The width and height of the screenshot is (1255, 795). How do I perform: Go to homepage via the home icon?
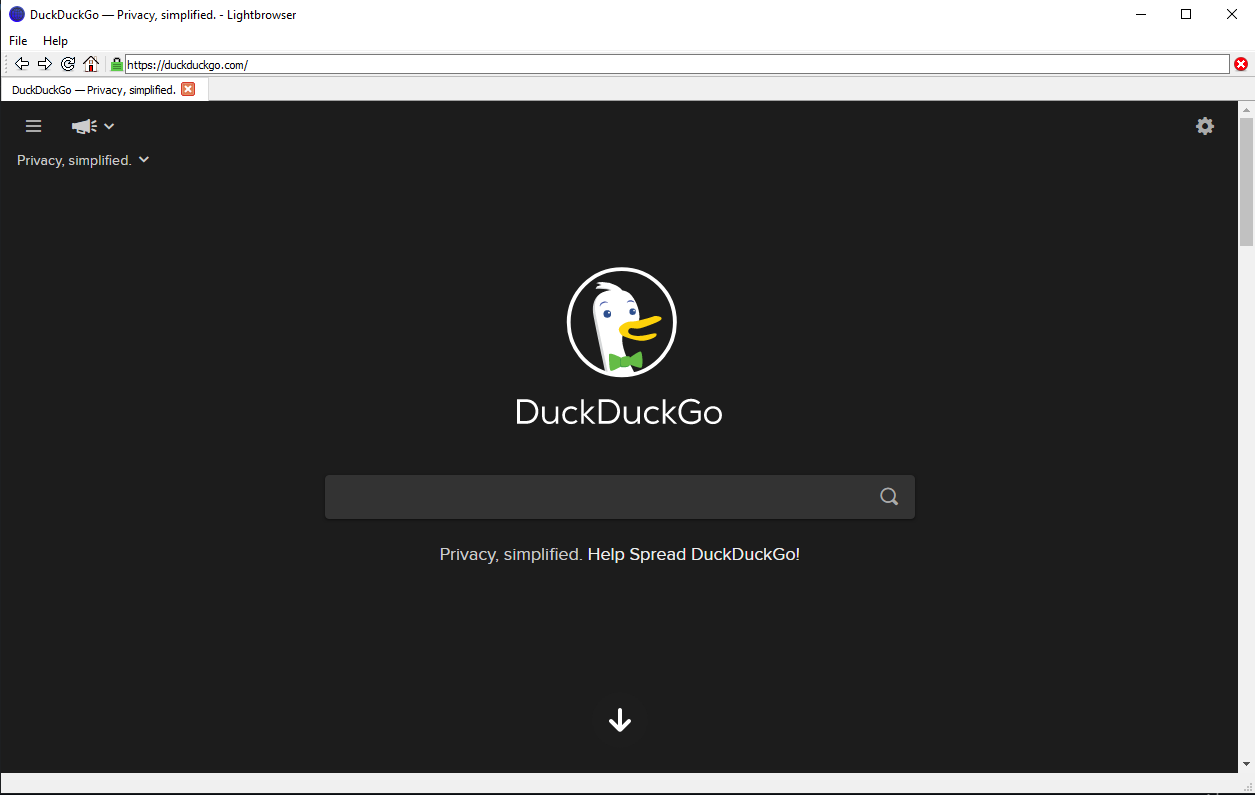(90, 63)
